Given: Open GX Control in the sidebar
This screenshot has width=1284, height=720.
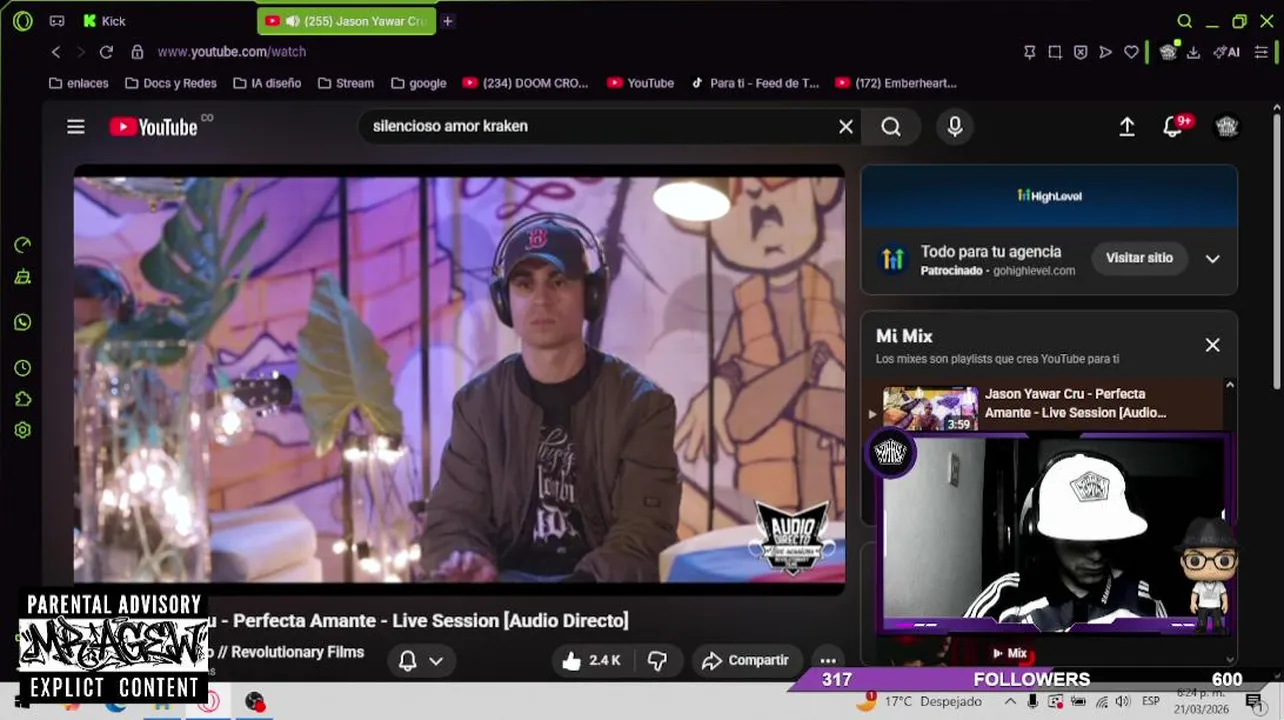Looking at the screenshot, I should [x=23, y=245].
